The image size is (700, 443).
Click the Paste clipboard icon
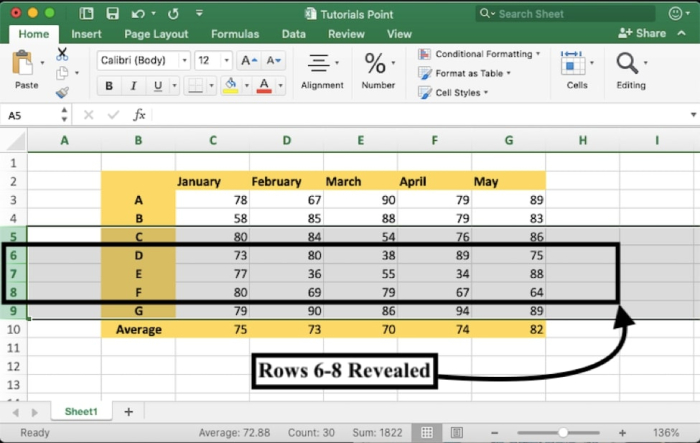(x=25, y=65)
